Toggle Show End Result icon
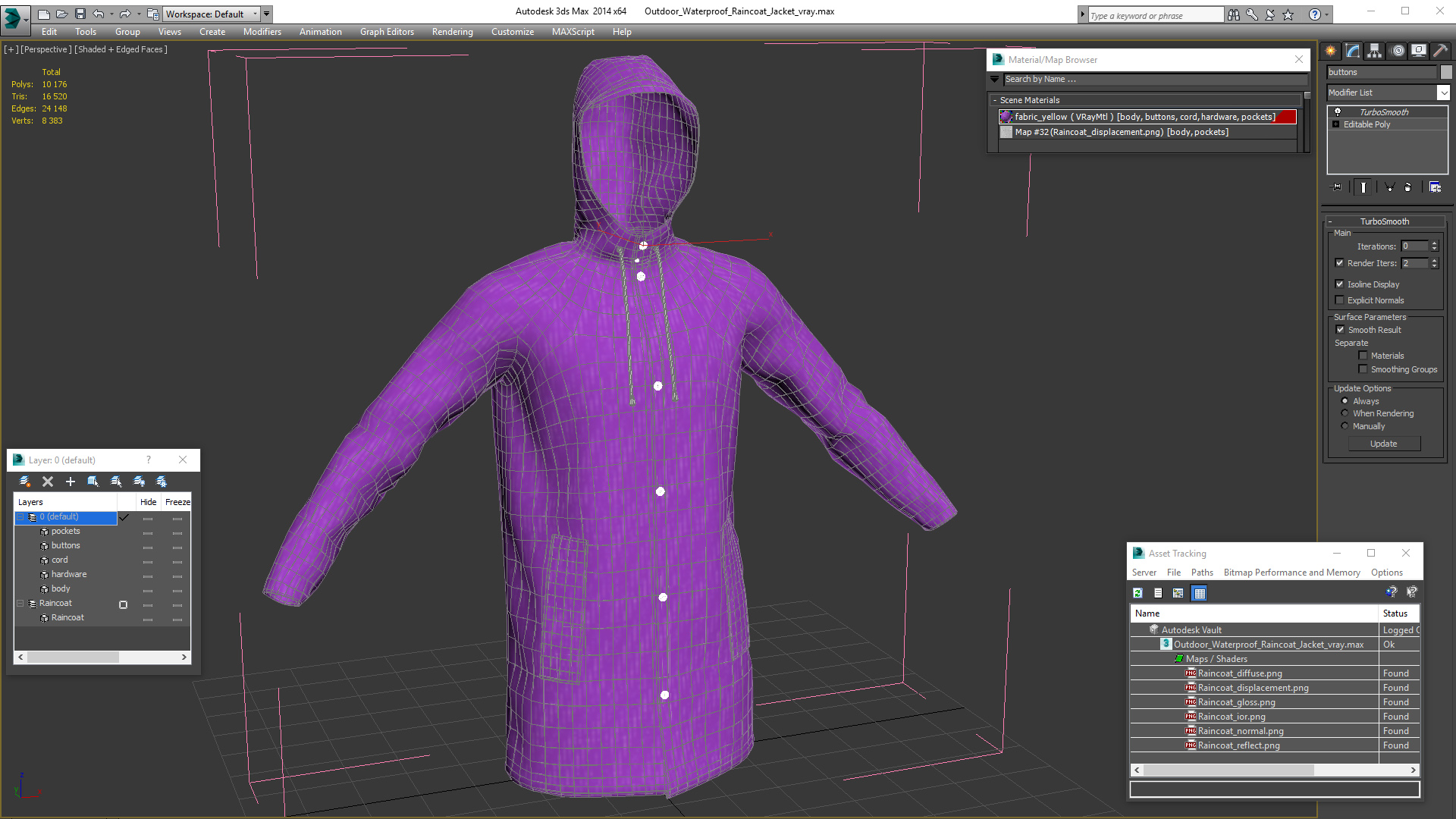This screenshot has width=1456, height=819. tap(1363, 187)
